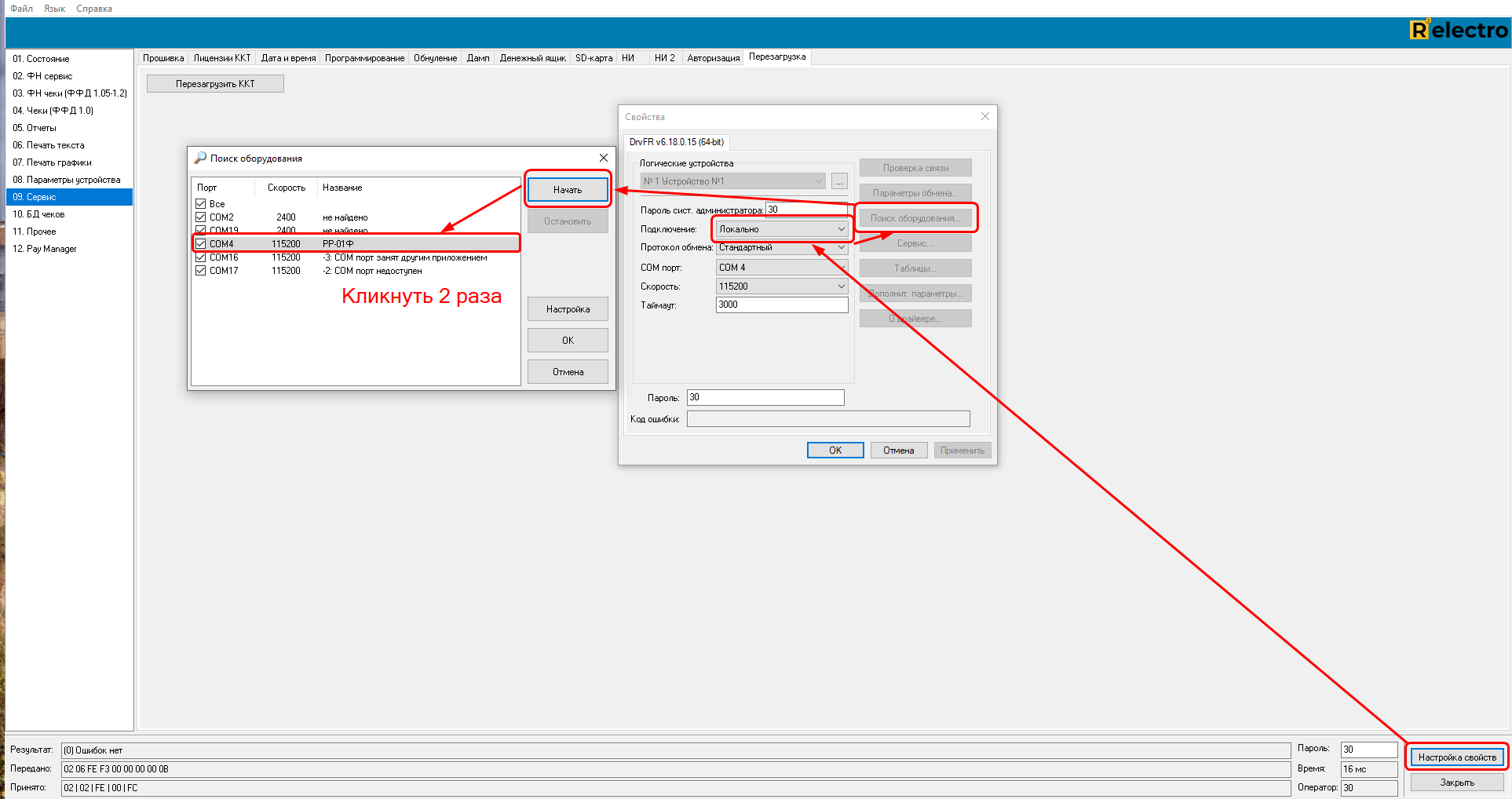1512x799 pixels.
Task: Click the Таймаут input field
Action: (781, 305)
